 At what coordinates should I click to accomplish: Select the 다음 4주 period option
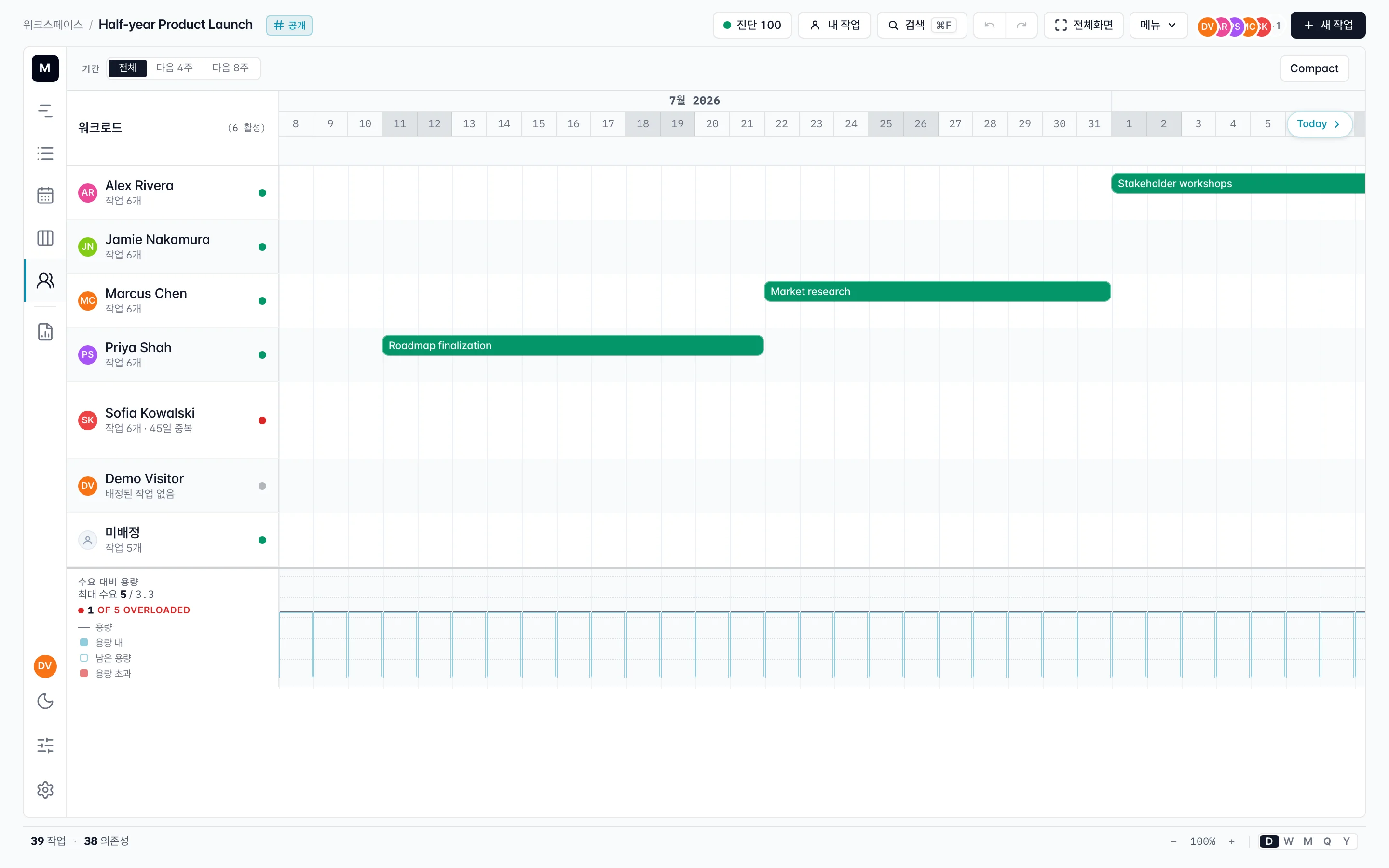coord(175,68)
